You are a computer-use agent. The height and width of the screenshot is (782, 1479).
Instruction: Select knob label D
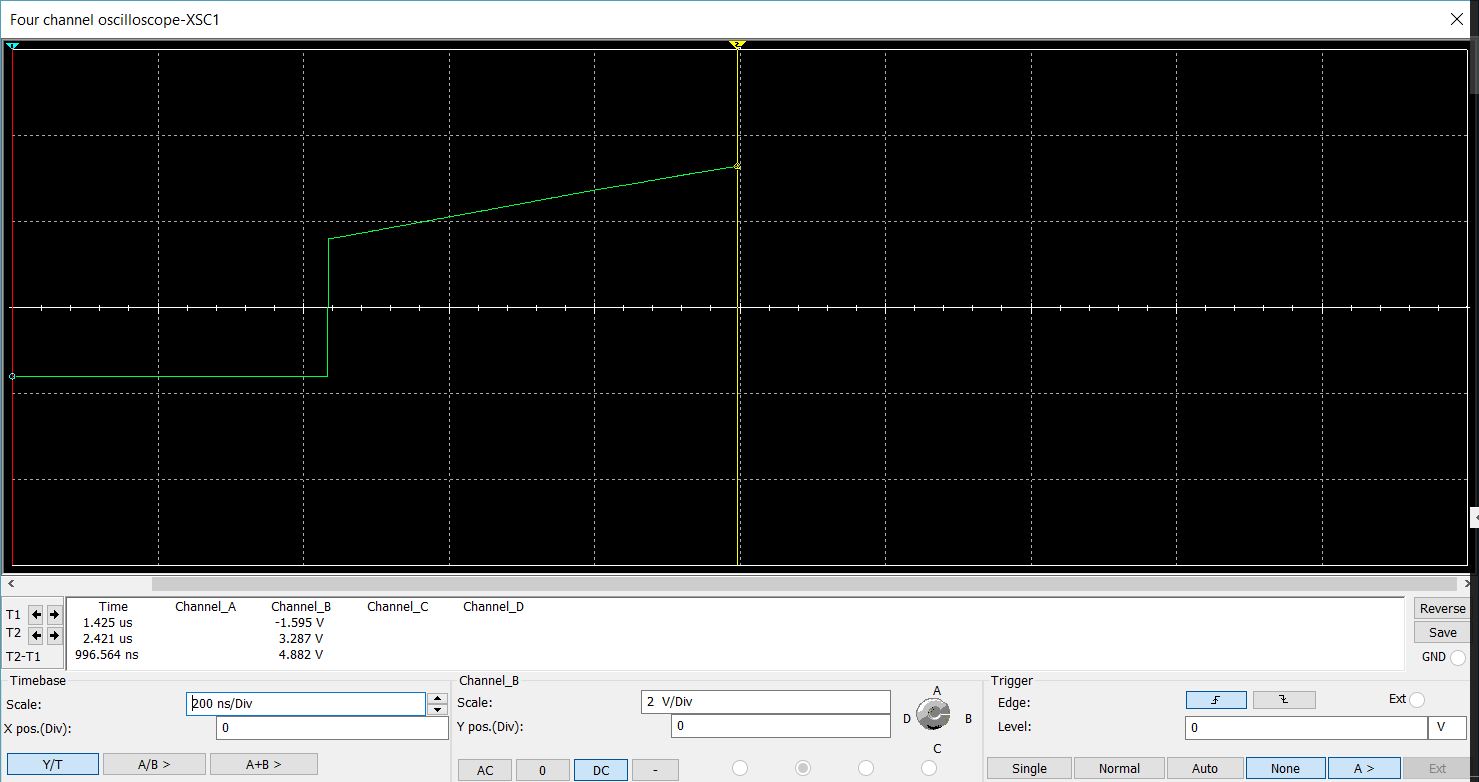click(907, 719)
